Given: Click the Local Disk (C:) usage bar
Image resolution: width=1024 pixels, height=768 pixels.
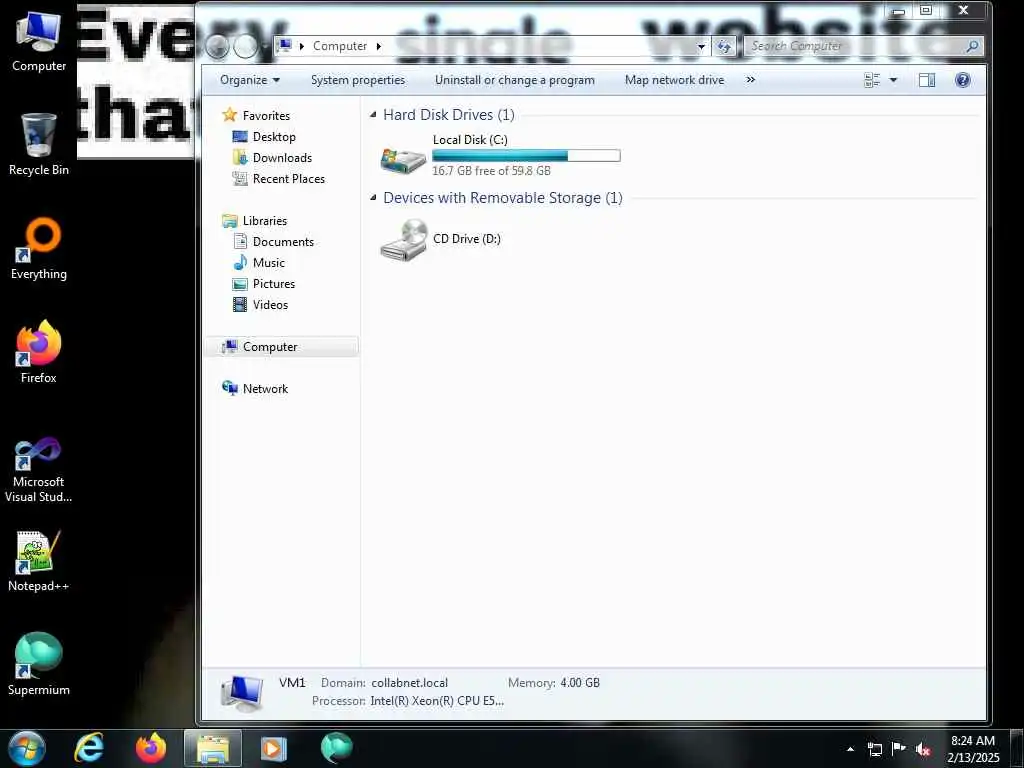Looking at the screenshot, I should 526,155.
